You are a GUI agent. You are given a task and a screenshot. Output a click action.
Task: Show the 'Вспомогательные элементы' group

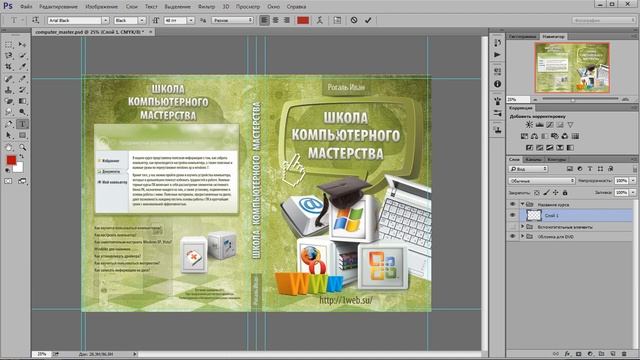pos(513,227)
